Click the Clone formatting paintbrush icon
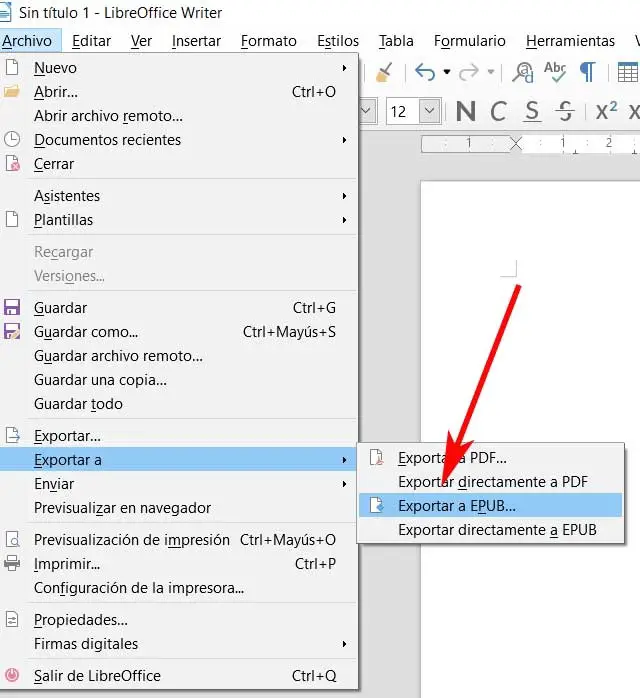Image resolution: width=640 pixels, height=698 pixels. pos(384,72)
